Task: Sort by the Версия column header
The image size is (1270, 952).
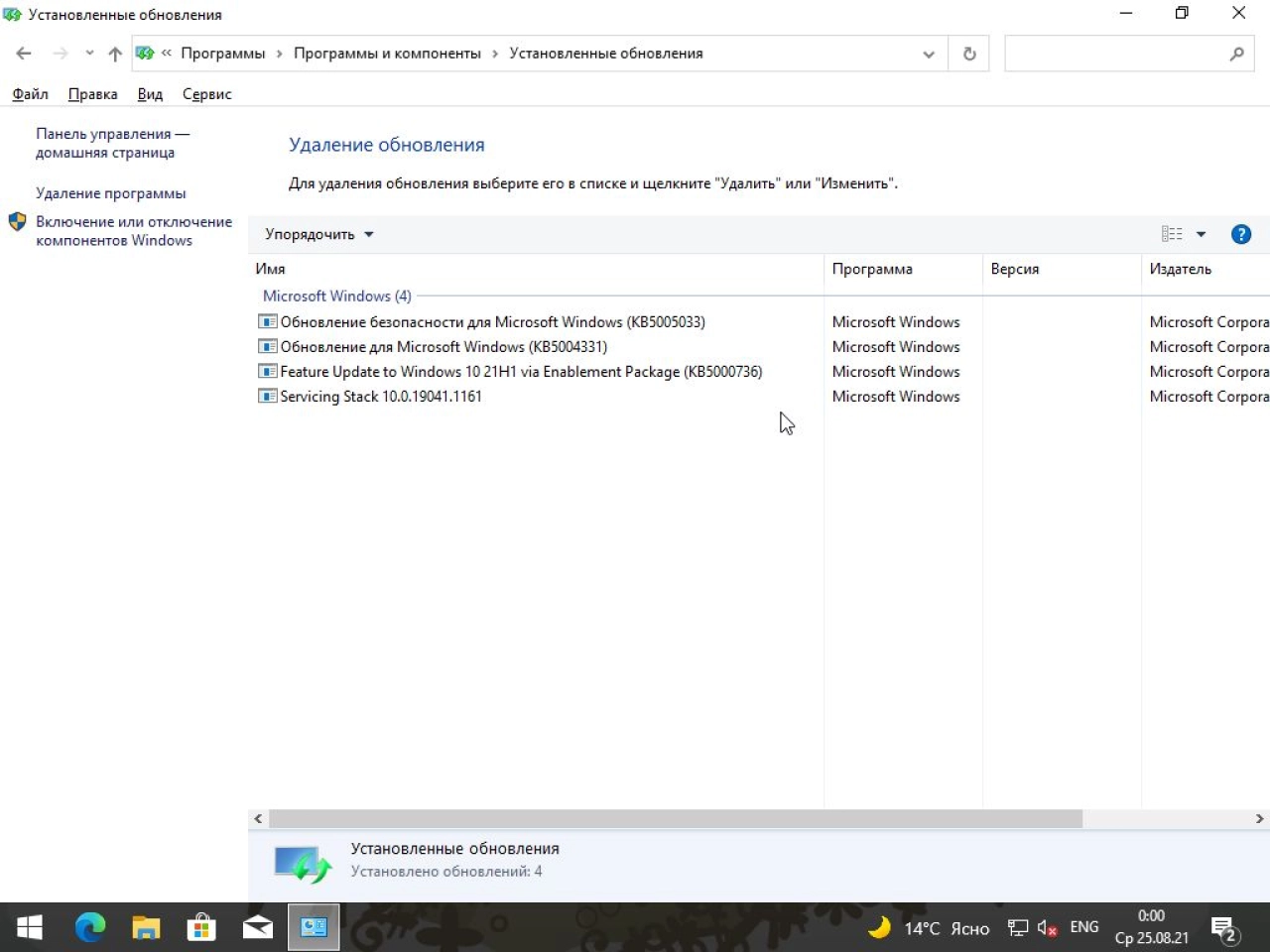Action: tap(1062, 269)
